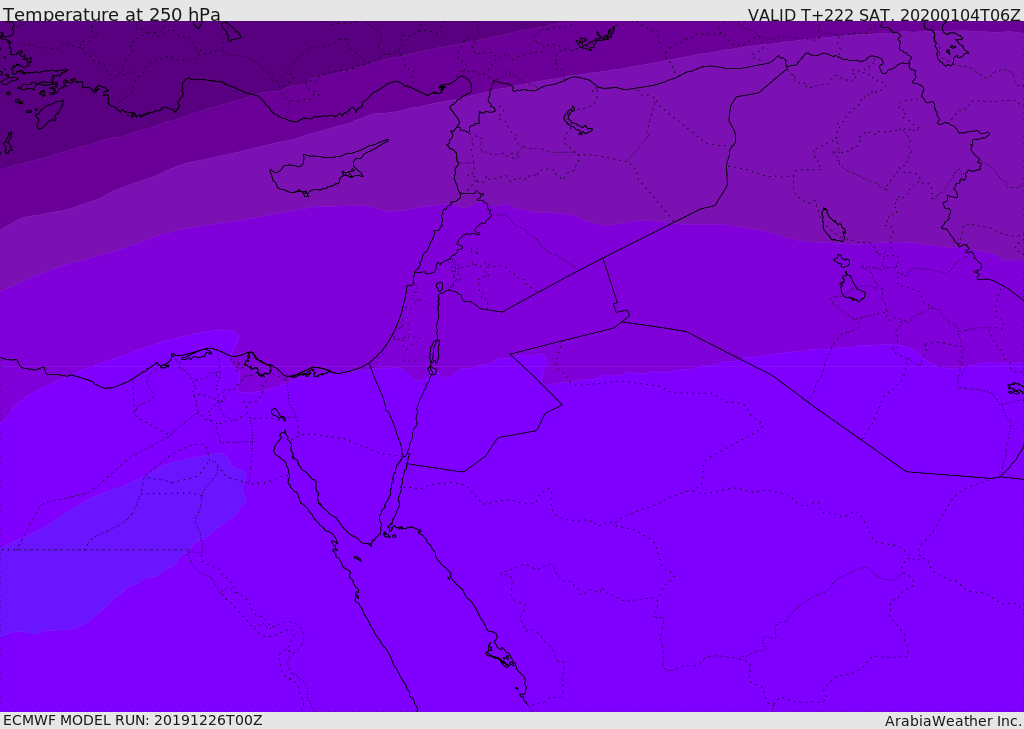The image size is (1024, 729).
Task: Click the 'ArabiaWeather Inc' credit text
Action: click(953, 721)
